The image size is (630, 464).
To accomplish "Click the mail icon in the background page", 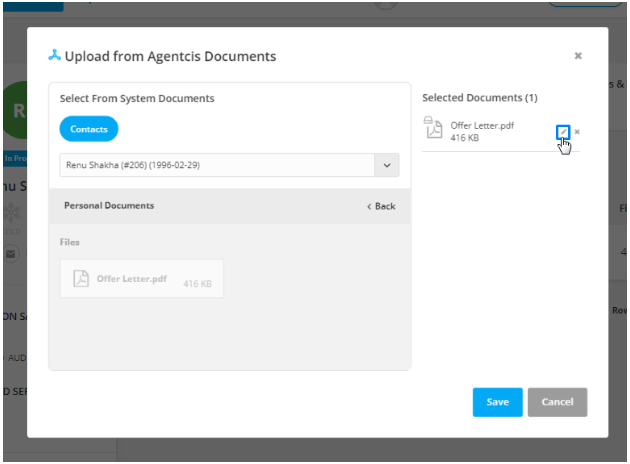I will coord(11,254).
